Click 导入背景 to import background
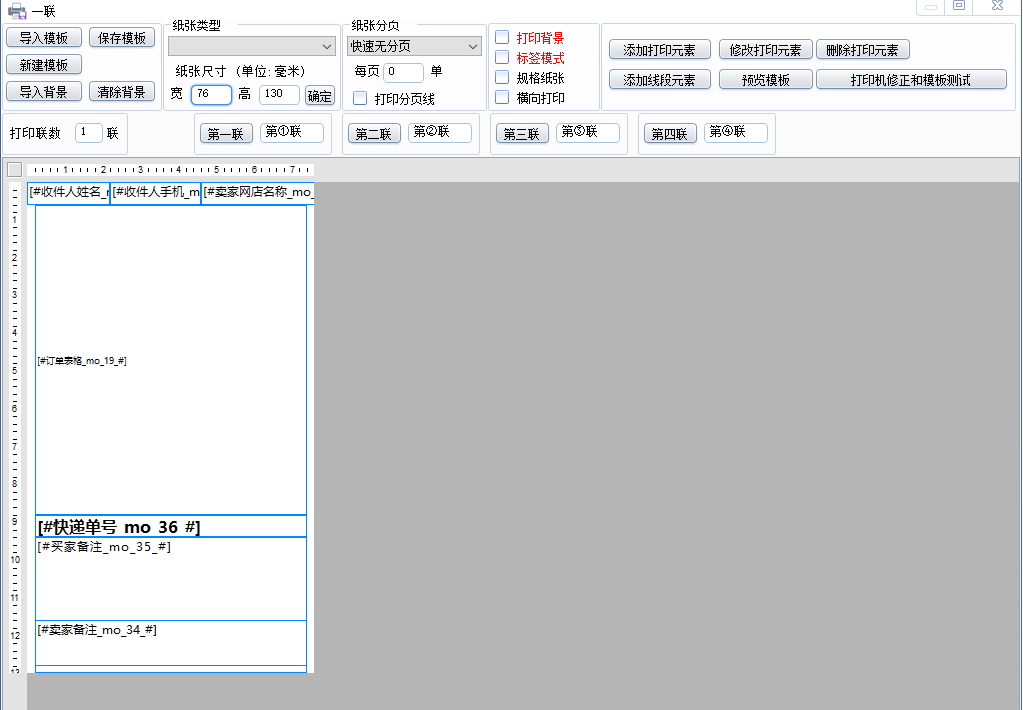This screenshot has height=710, width=1023. click(x=44, y=91)
